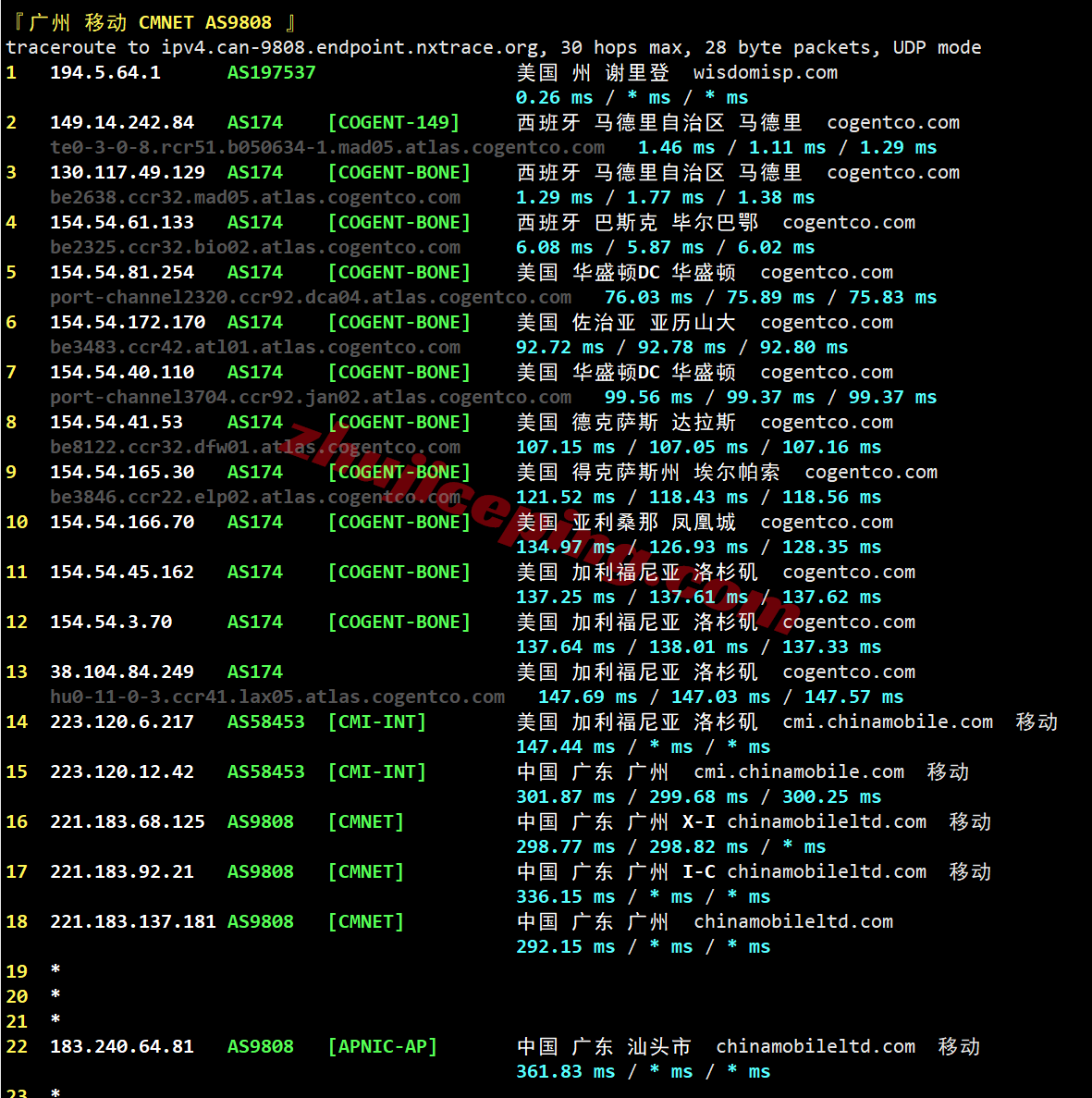Viewport: 1092px width, 1098px height.
Task: Click hostname ipv4.can-9808.endpoint.nxtrace.org
Action: (350, 47)
